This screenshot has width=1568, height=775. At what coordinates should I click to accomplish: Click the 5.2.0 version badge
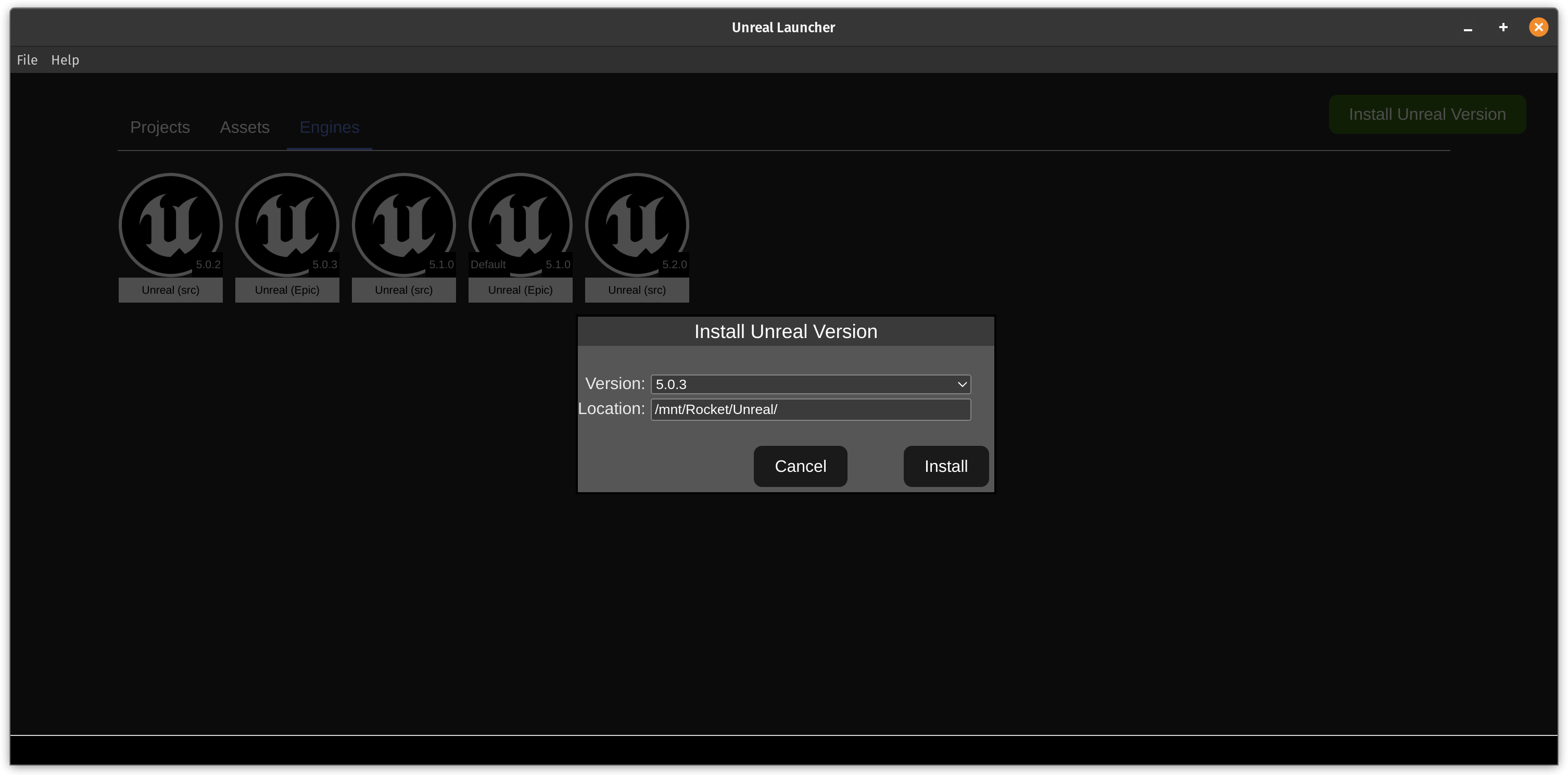pyautogui.click(x=675, y=264)
